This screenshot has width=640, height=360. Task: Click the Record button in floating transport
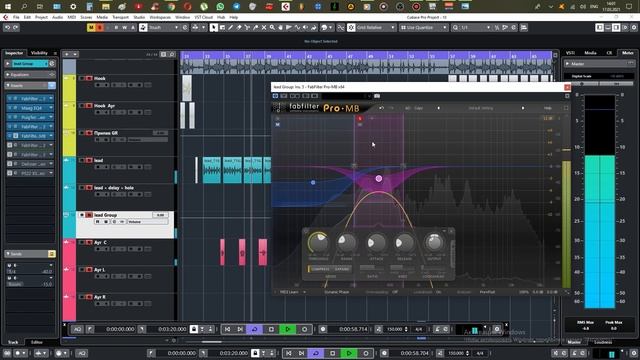[x=304, y=329]
